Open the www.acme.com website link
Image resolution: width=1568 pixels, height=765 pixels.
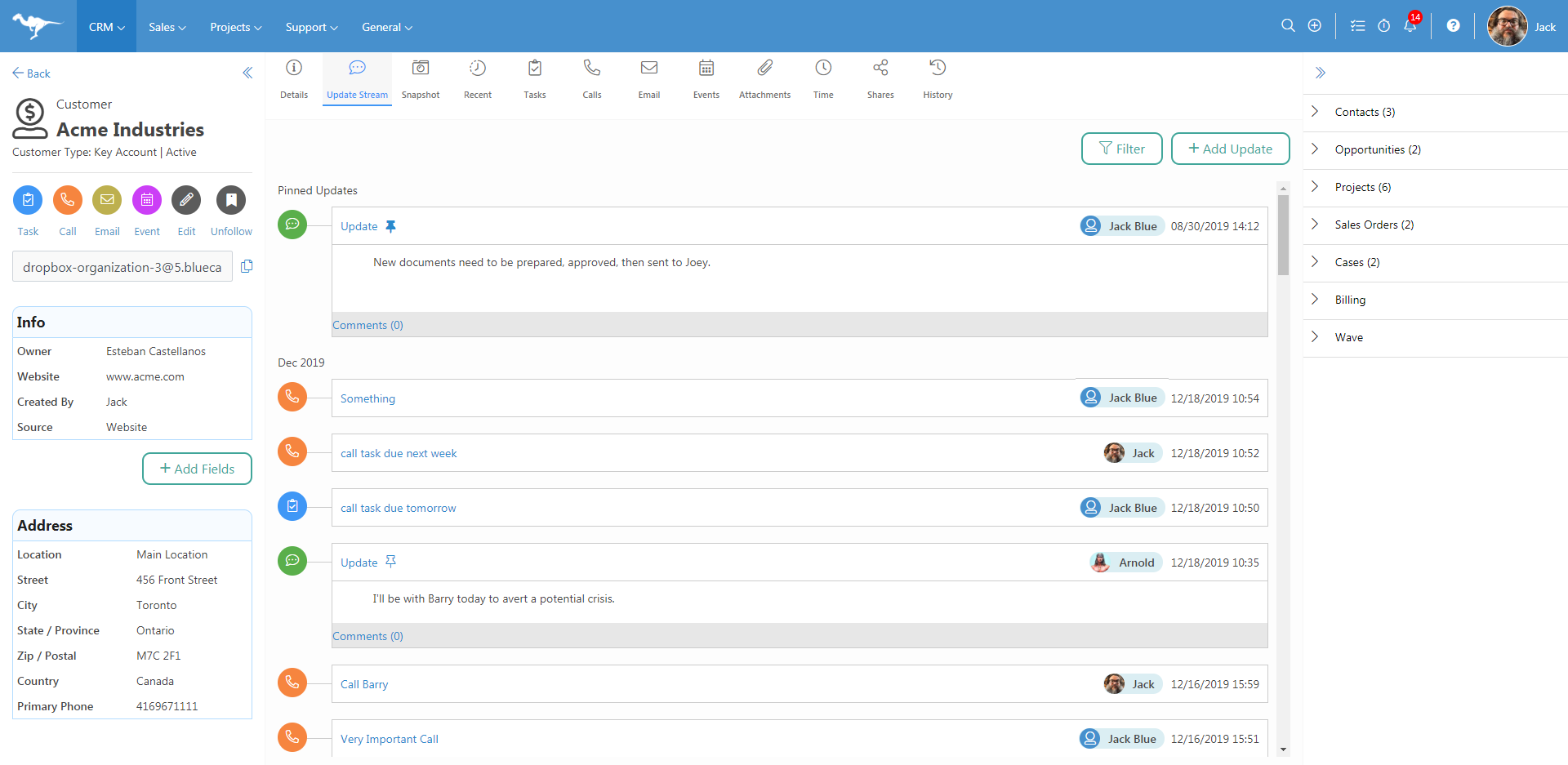[x=145, y=377]
